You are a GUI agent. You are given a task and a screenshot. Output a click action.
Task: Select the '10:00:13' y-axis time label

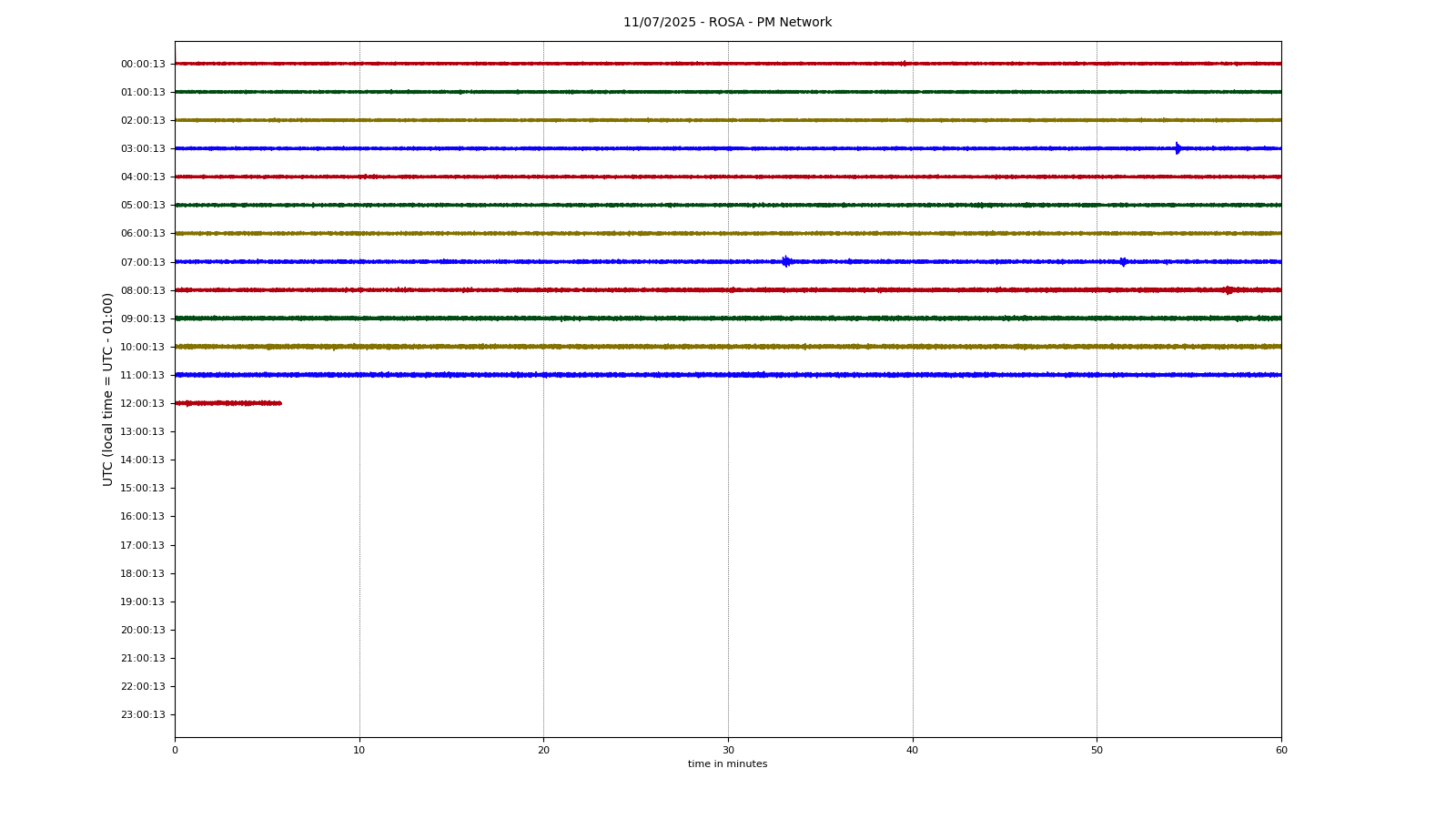(143, 347)
